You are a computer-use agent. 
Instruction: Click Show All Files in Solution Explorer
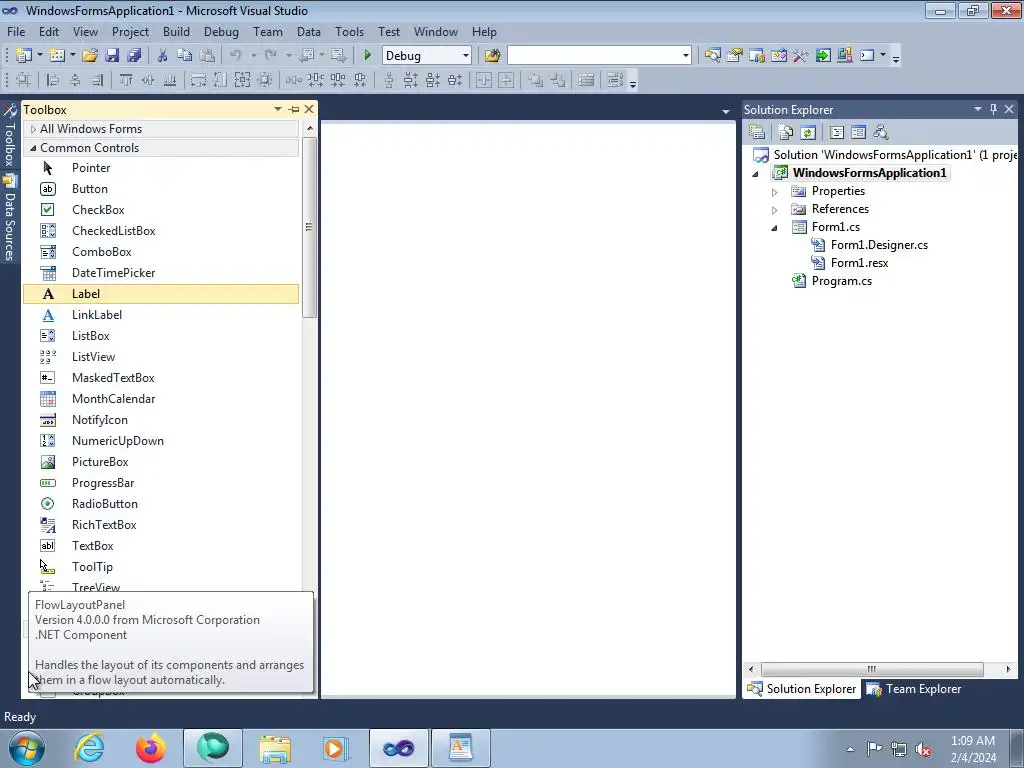coord(786,133)
